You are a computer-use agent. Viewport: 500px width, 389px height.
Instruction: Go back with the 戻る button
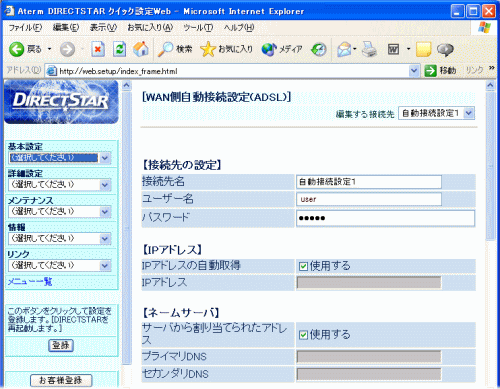point(25,49)
